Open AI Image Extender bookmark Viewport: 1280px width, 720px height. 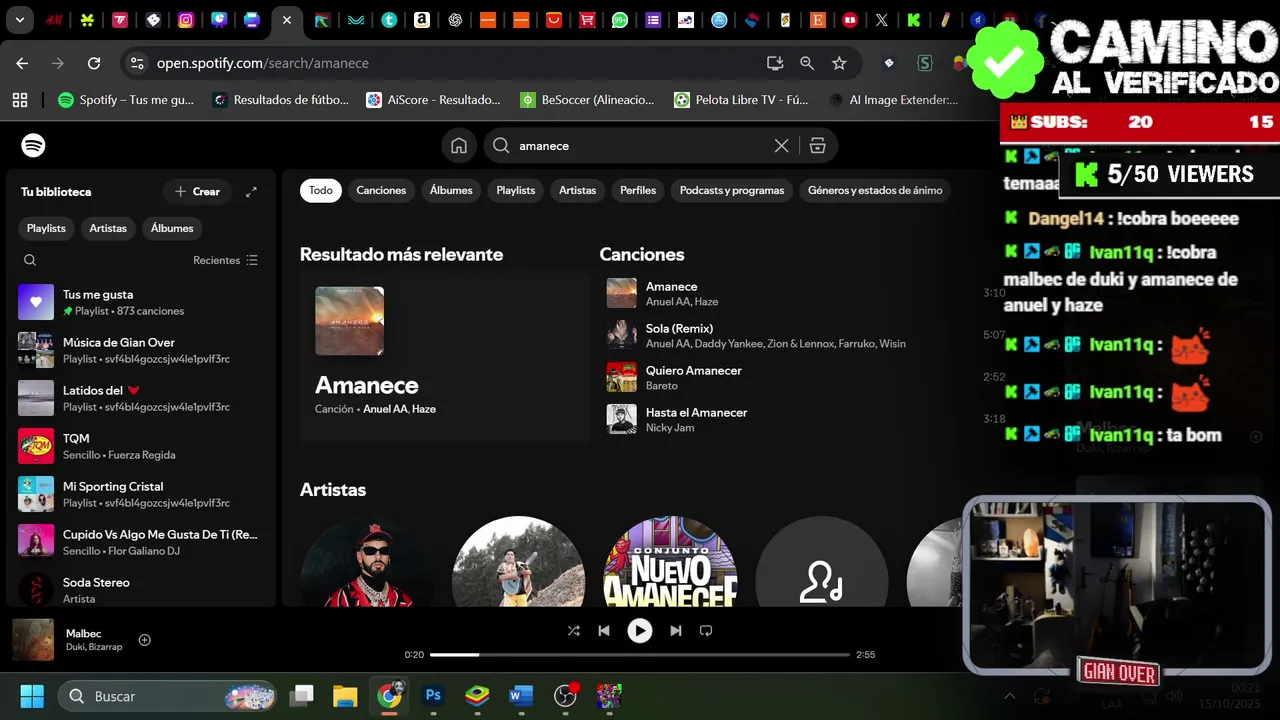pyautogui.click(x=893, y=100)
